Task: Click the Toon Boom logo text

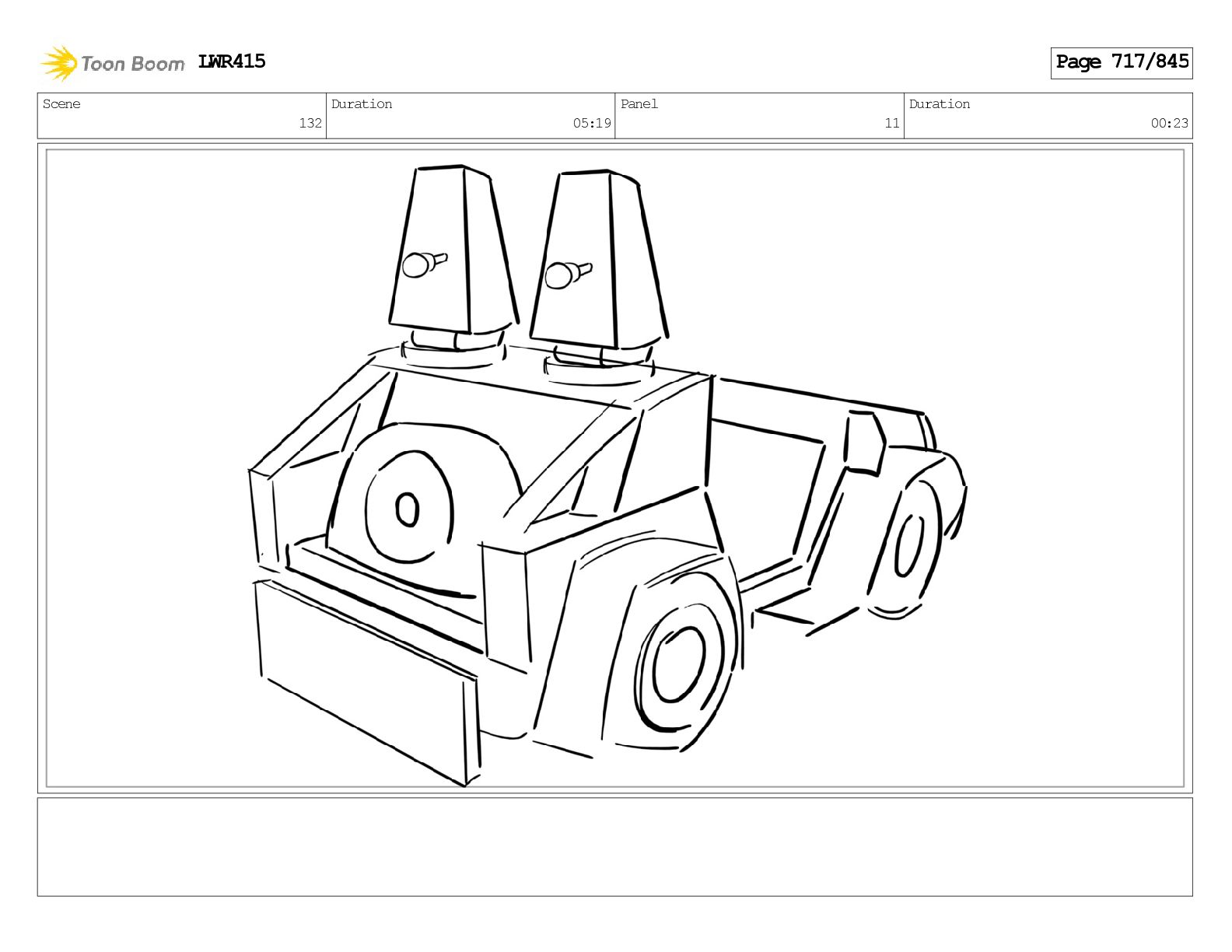Action: tap(132, 64)
